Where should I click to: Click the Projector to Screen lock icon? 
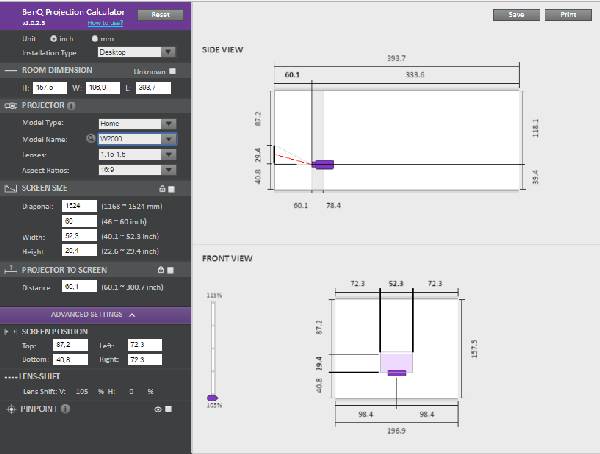pos(161,270)
